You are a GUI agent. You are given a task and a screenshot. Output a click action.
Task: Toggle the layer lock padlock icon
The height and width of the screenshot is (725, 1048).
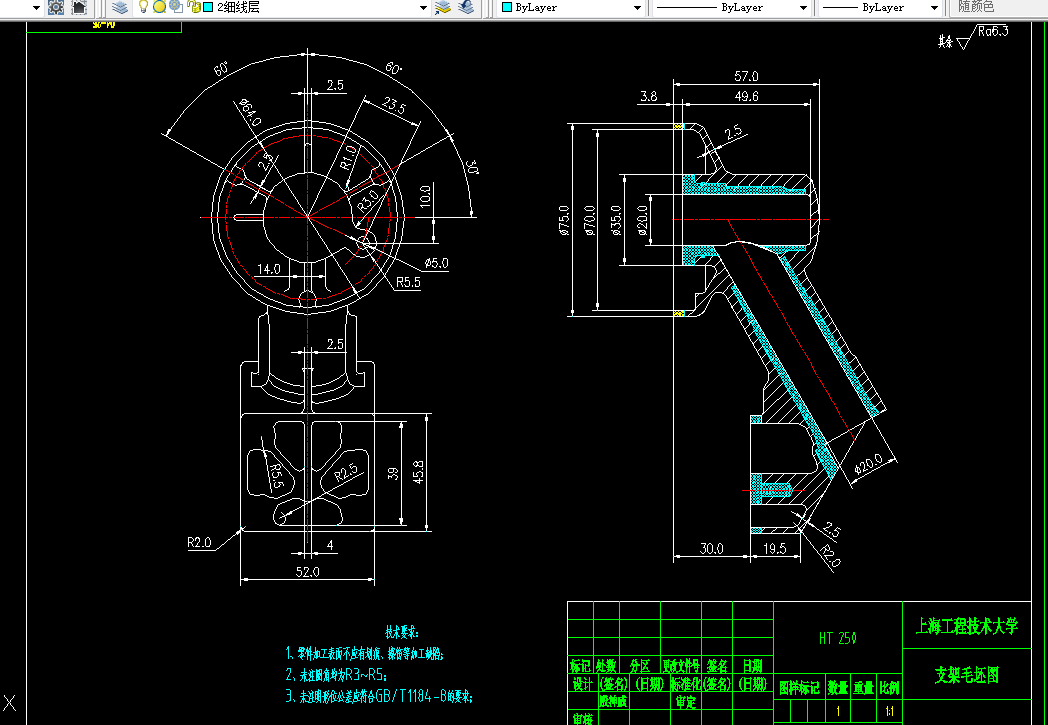pos(193,7)
